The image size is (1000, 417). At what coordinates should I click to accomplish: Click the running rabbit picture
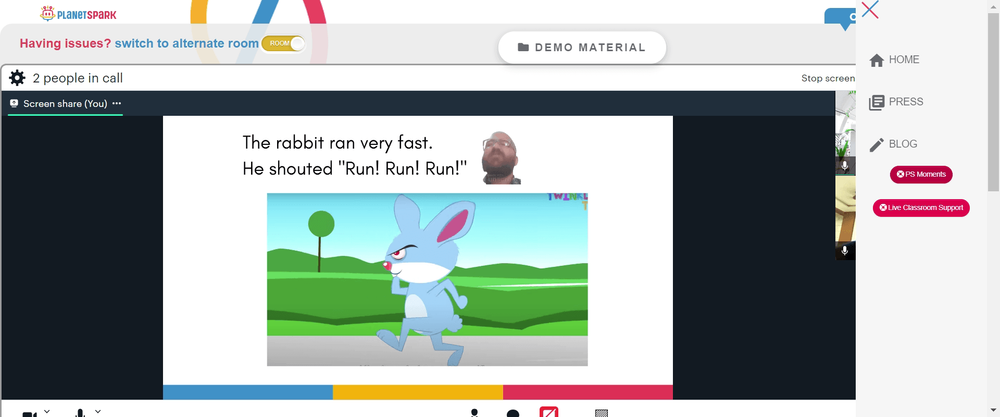pyautogui.click(x=427, y=279)
